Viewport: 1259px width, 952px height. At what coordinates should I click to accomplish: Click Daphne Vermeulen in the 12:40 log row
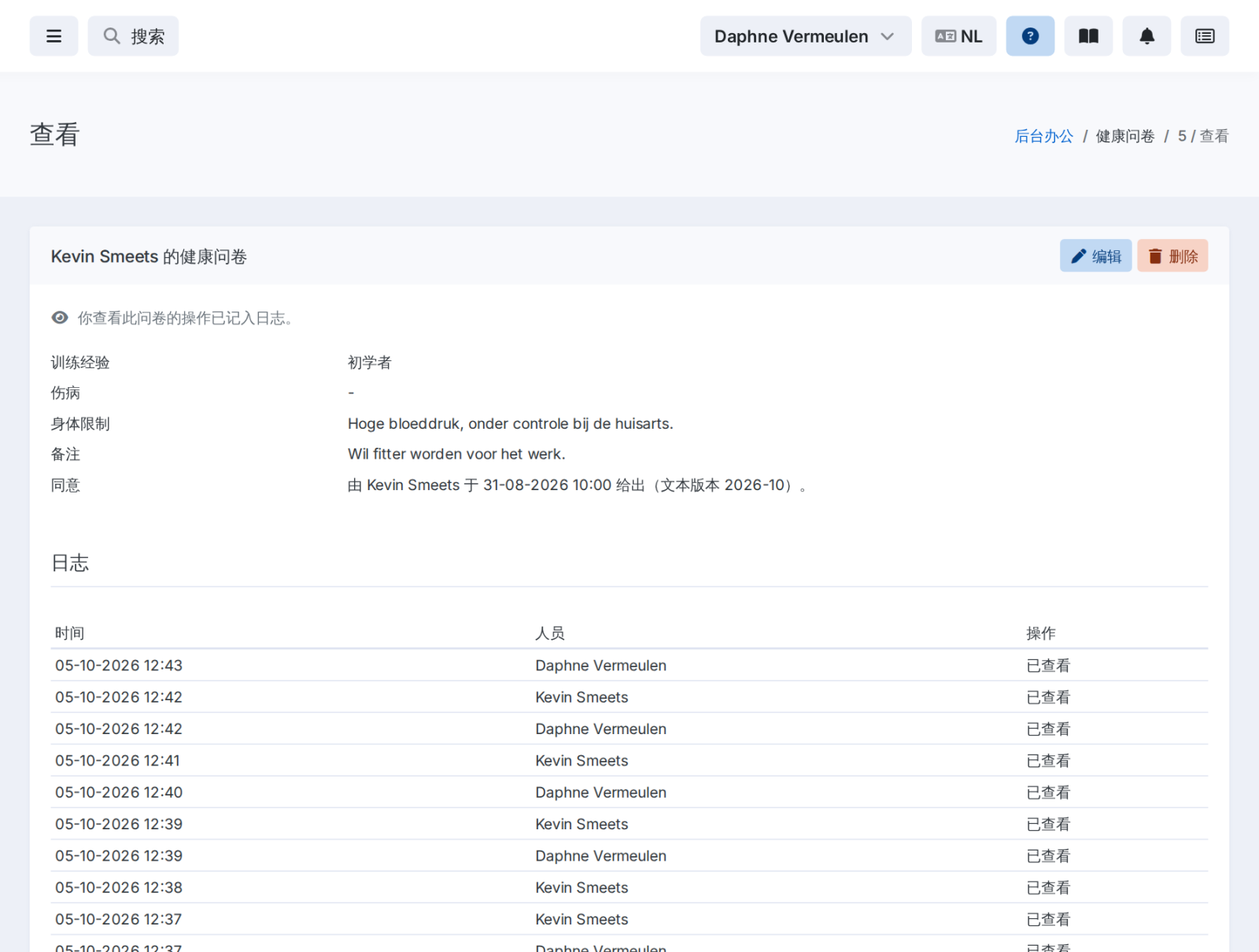(601, 792)
